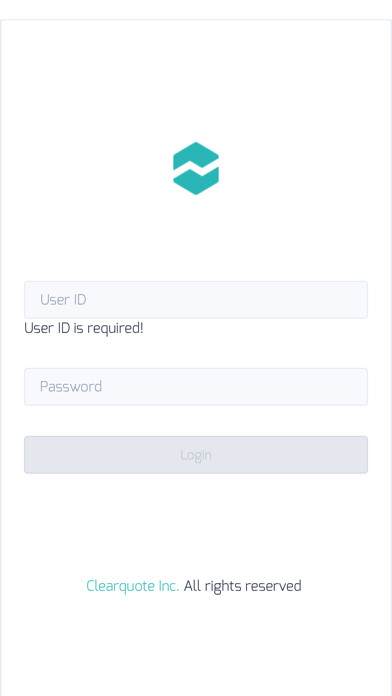
Task: Click the white zigzag stripe in the logo
Action: pos(196,169)
